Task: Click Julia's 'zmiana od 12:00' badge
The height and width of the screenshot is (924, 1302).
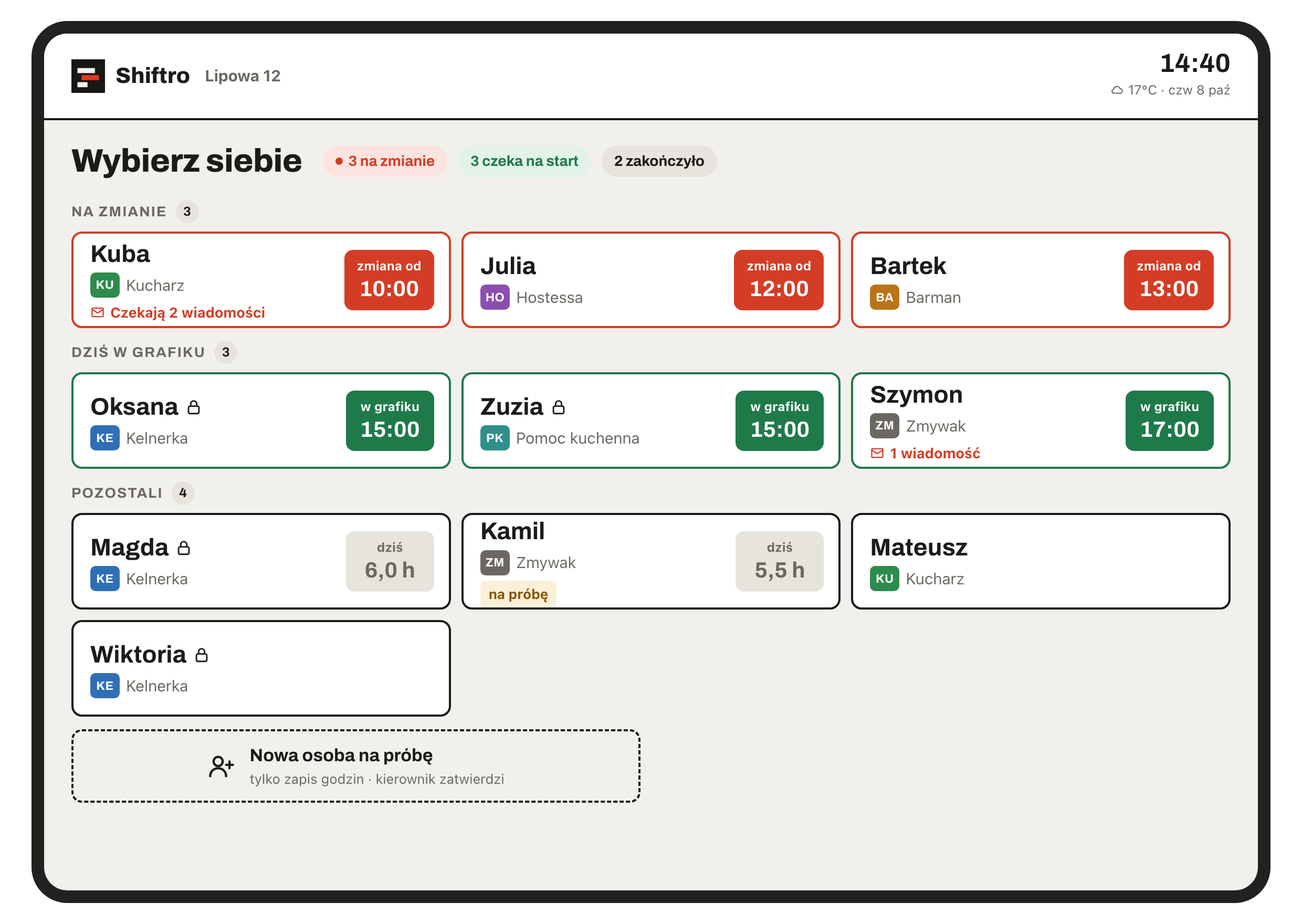Action: tap(778, 279)
